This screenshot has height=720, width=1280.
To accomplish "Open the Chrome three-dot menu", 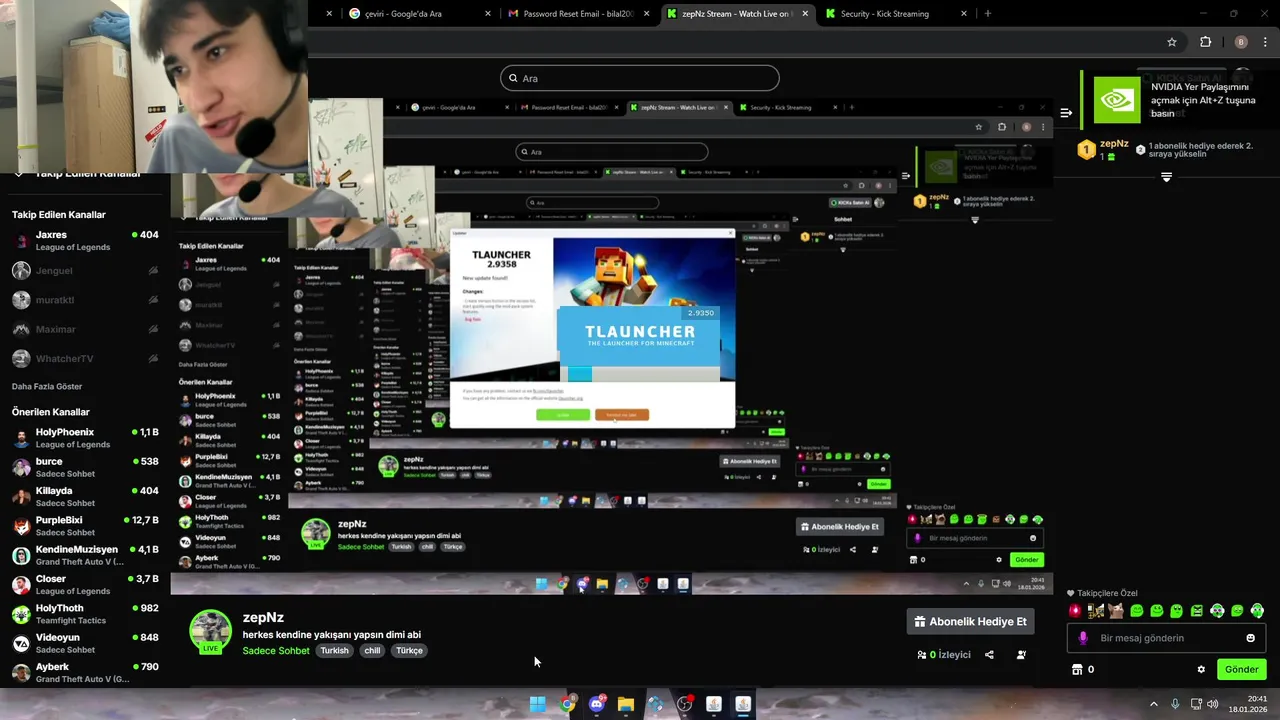I will point(1265,42).
